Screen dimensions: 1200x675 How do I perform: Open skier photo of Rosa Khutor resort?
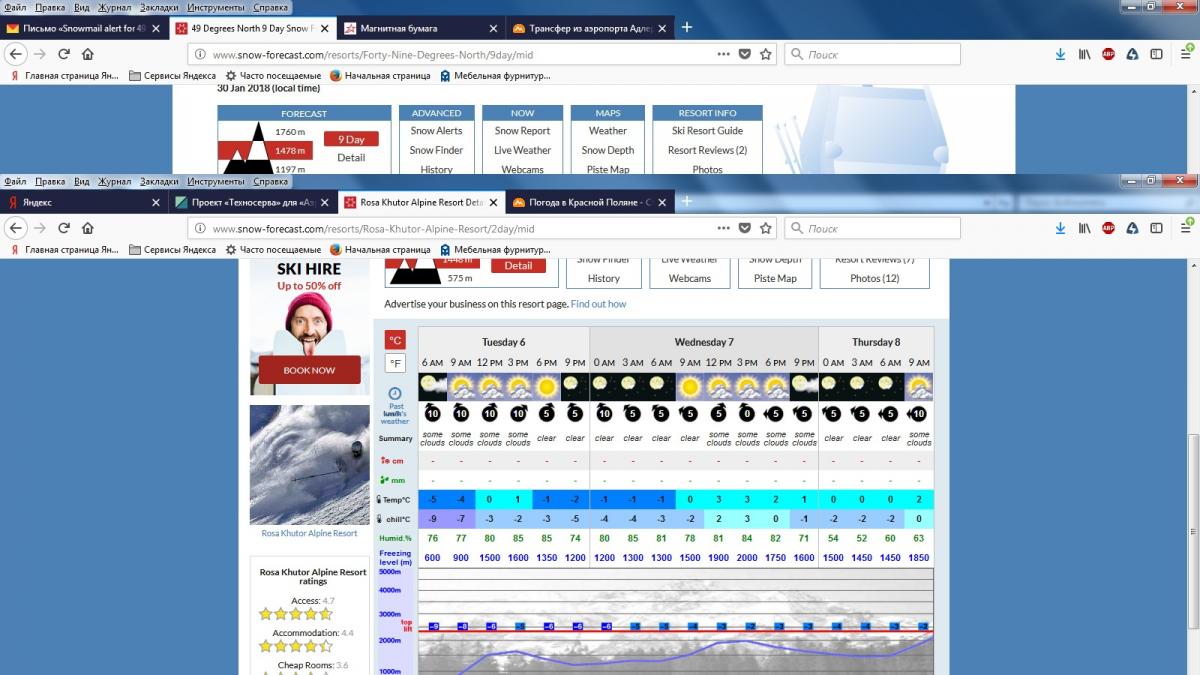(310, 465)
